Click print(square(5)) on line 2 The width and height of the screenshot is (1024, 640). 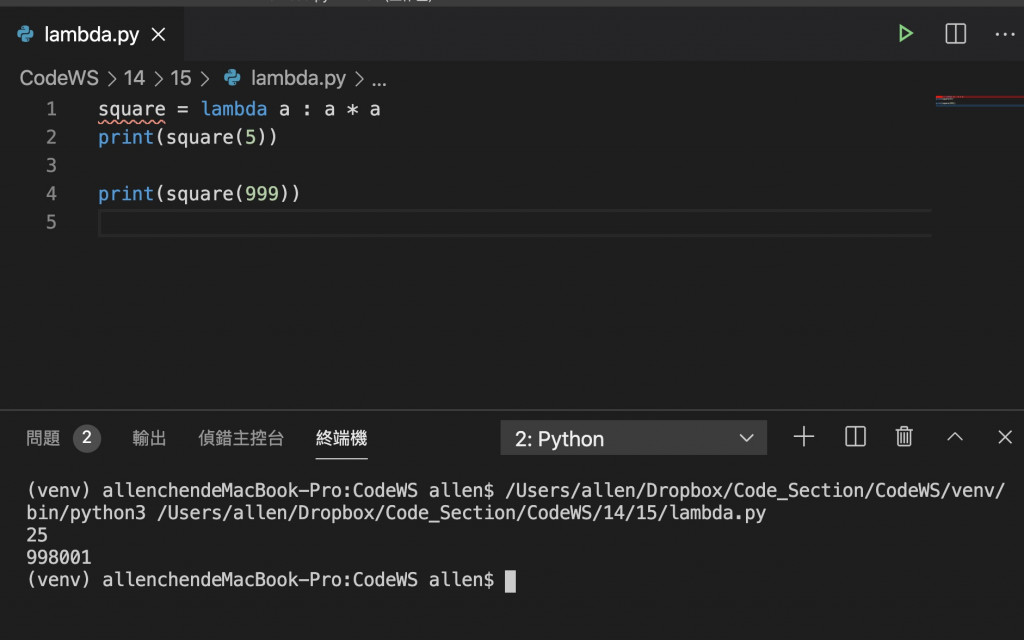(x=187, y=137)
